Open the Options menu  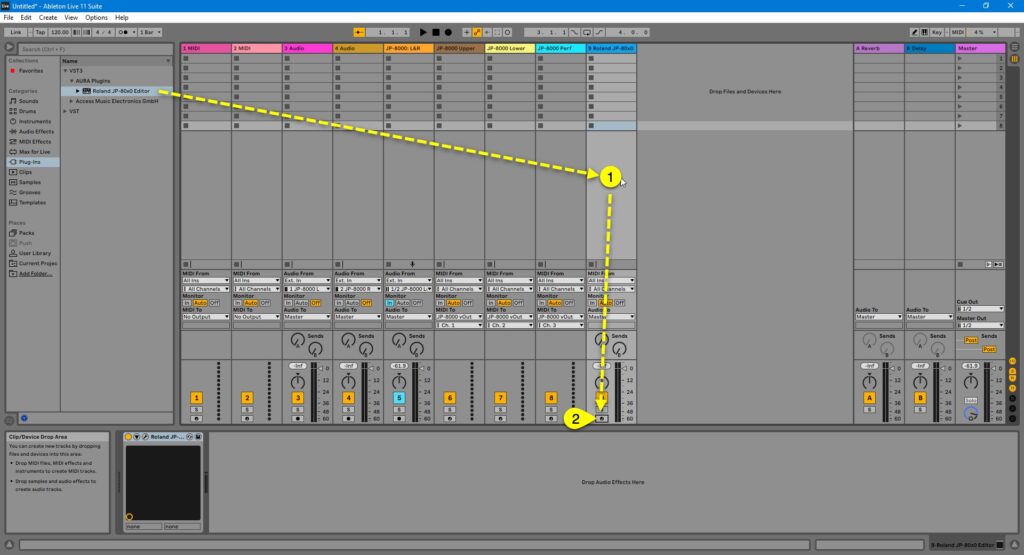pyautogui.click(x=96, y=18)
